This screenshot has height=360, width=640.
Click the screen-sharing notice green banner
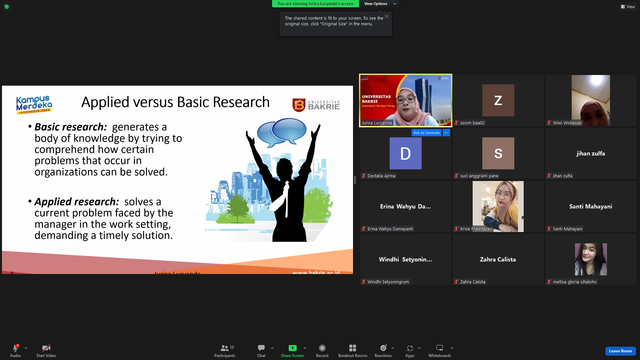pyautogui.click(x=316, y=4)
